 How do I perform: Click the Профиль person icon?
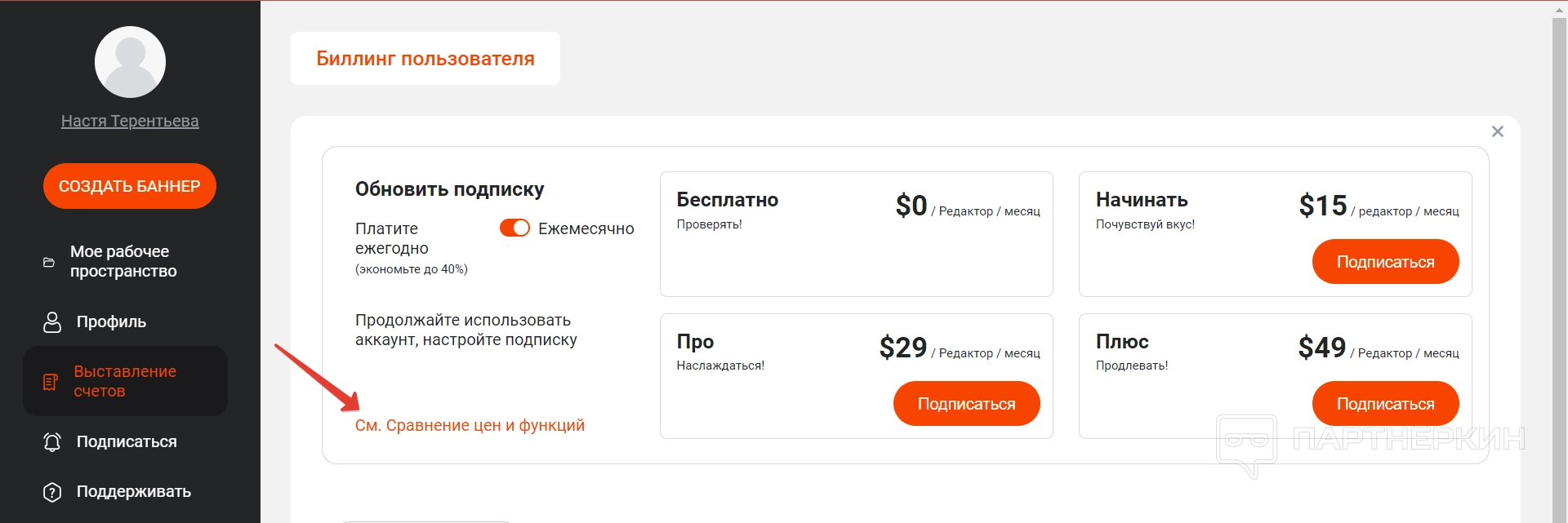[x=52, y=322]
